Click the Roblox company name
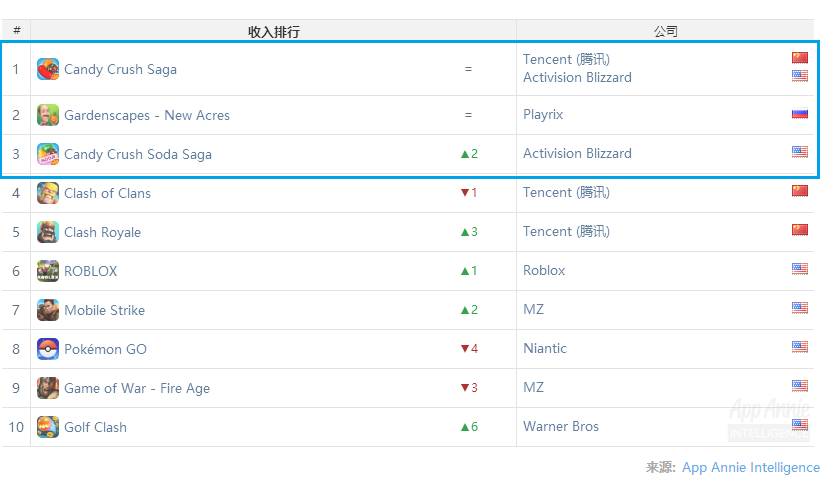Viewport: 834px width, 486px height. click(544, 271)
